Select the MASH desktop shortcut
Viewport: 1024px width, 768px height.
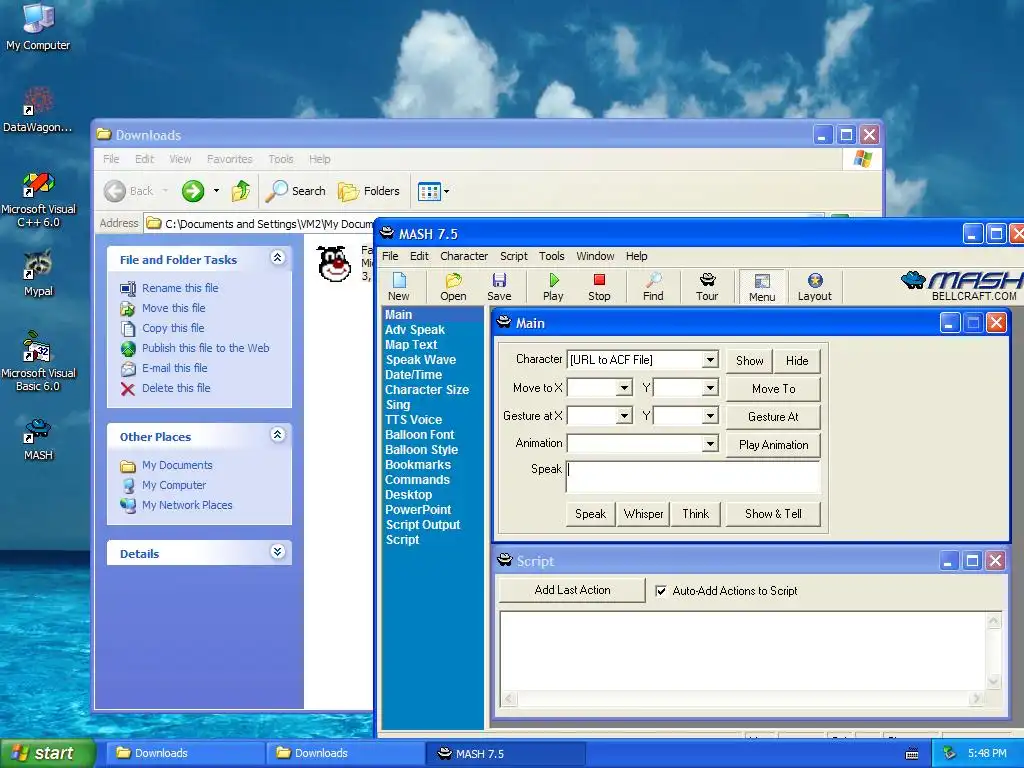(38, 440)
